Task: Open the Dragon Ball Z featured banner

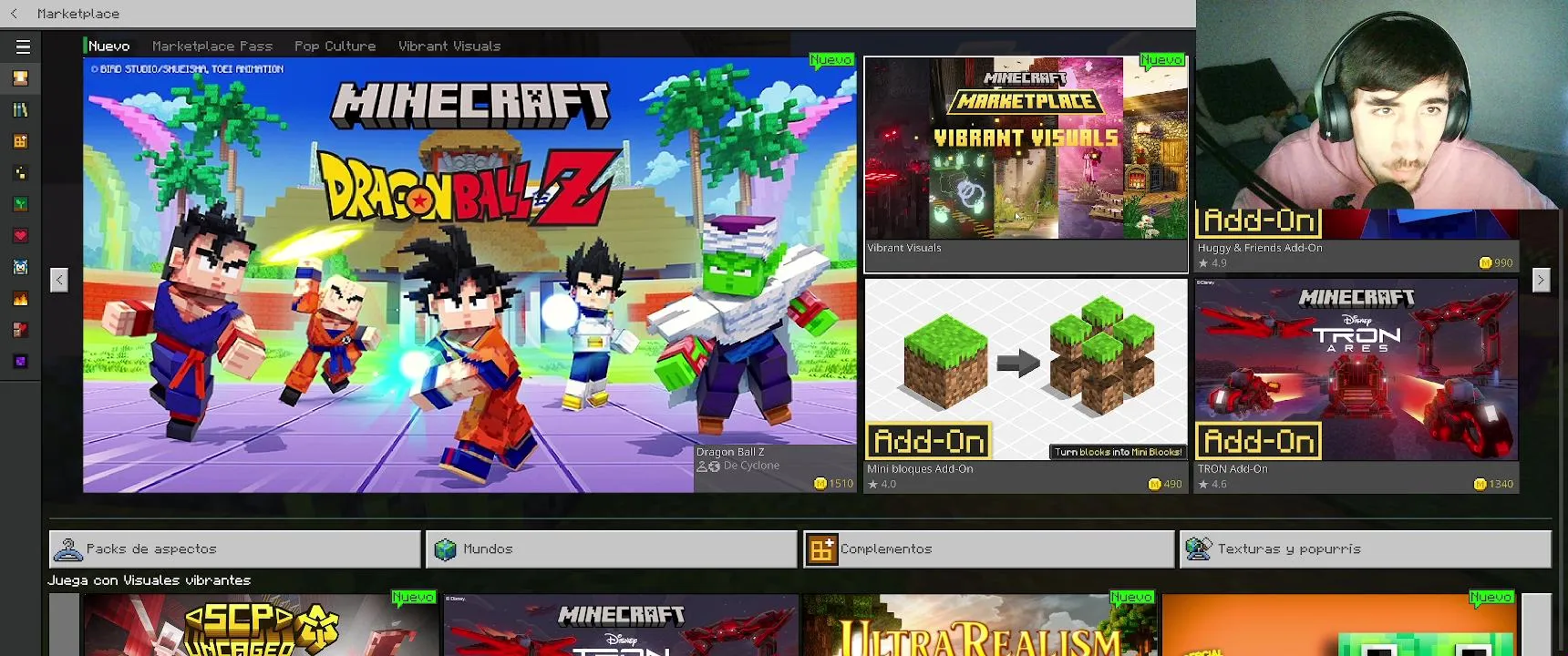Action: (469, 274)
